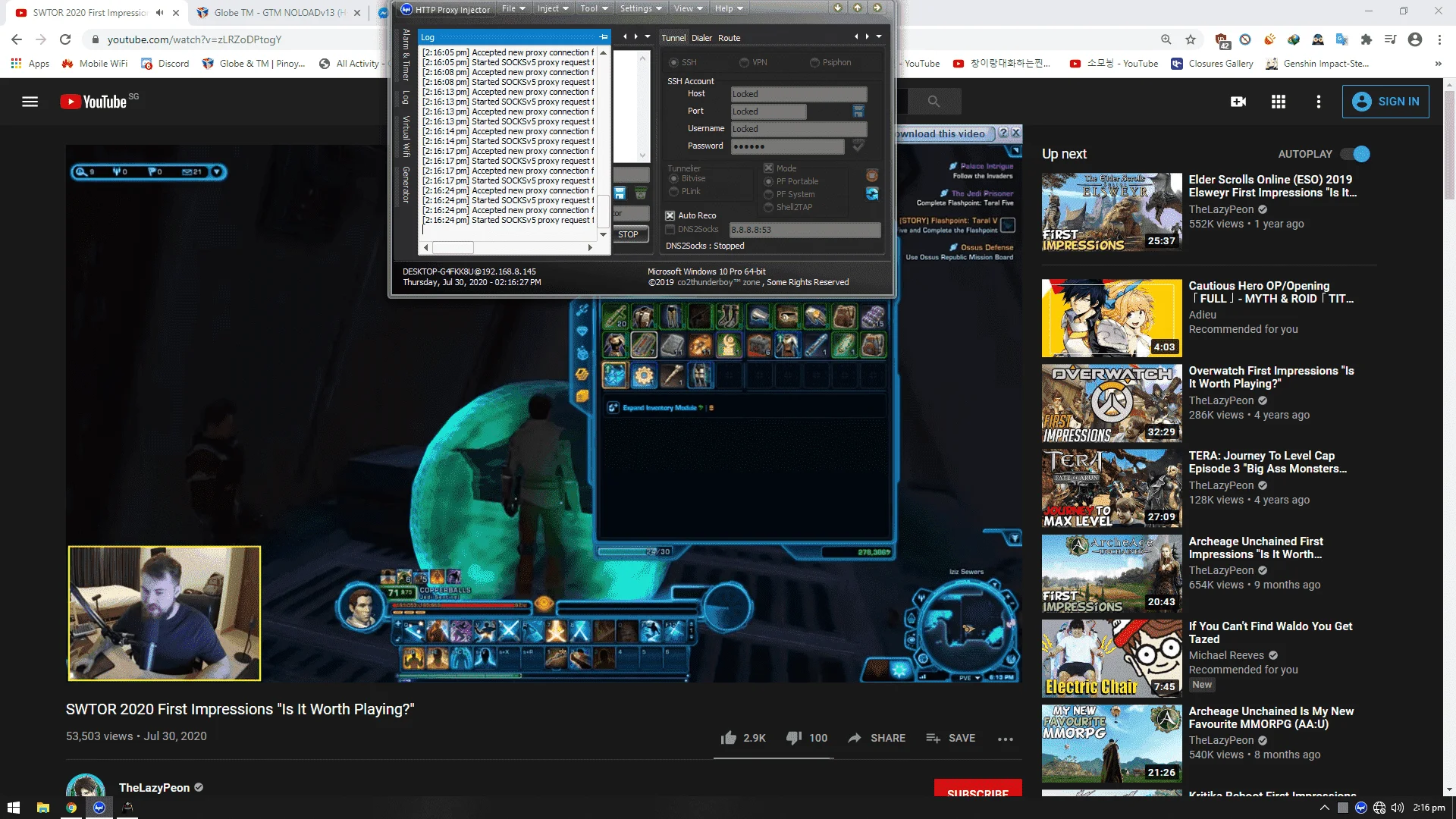The width and height of the screenshot is (1456, 819).
Task: Open the Inject dropdown menu
Action: pos(553,9)
